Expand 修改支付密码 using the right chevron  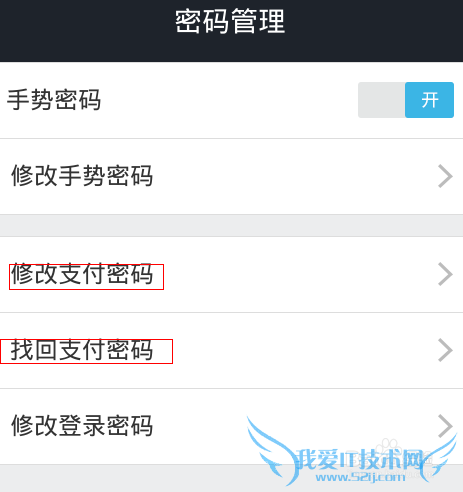pyautogui.click(x=445, y=274)
